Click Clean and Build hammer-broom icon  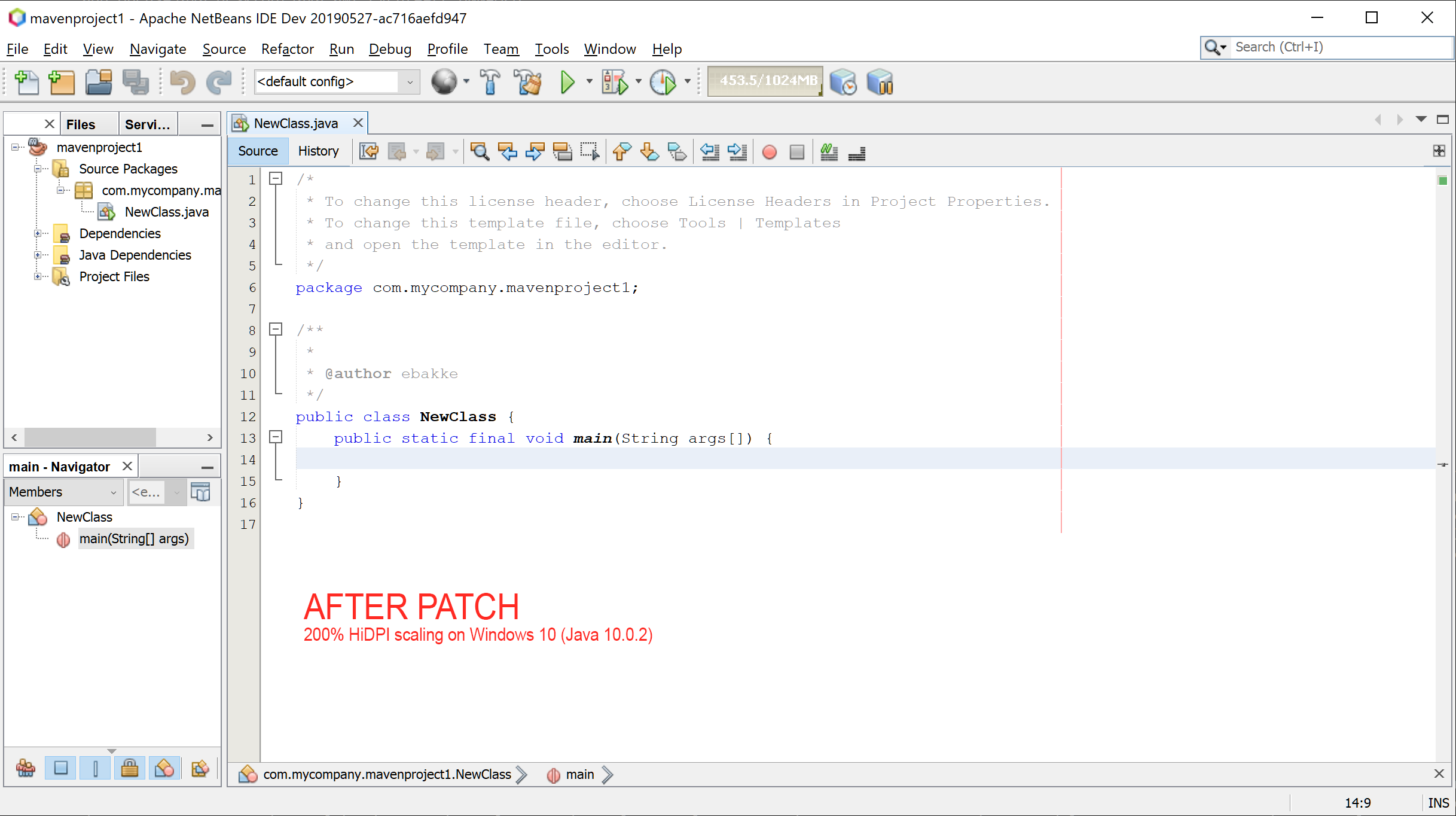pyautogui.click(x=528, y=82)
